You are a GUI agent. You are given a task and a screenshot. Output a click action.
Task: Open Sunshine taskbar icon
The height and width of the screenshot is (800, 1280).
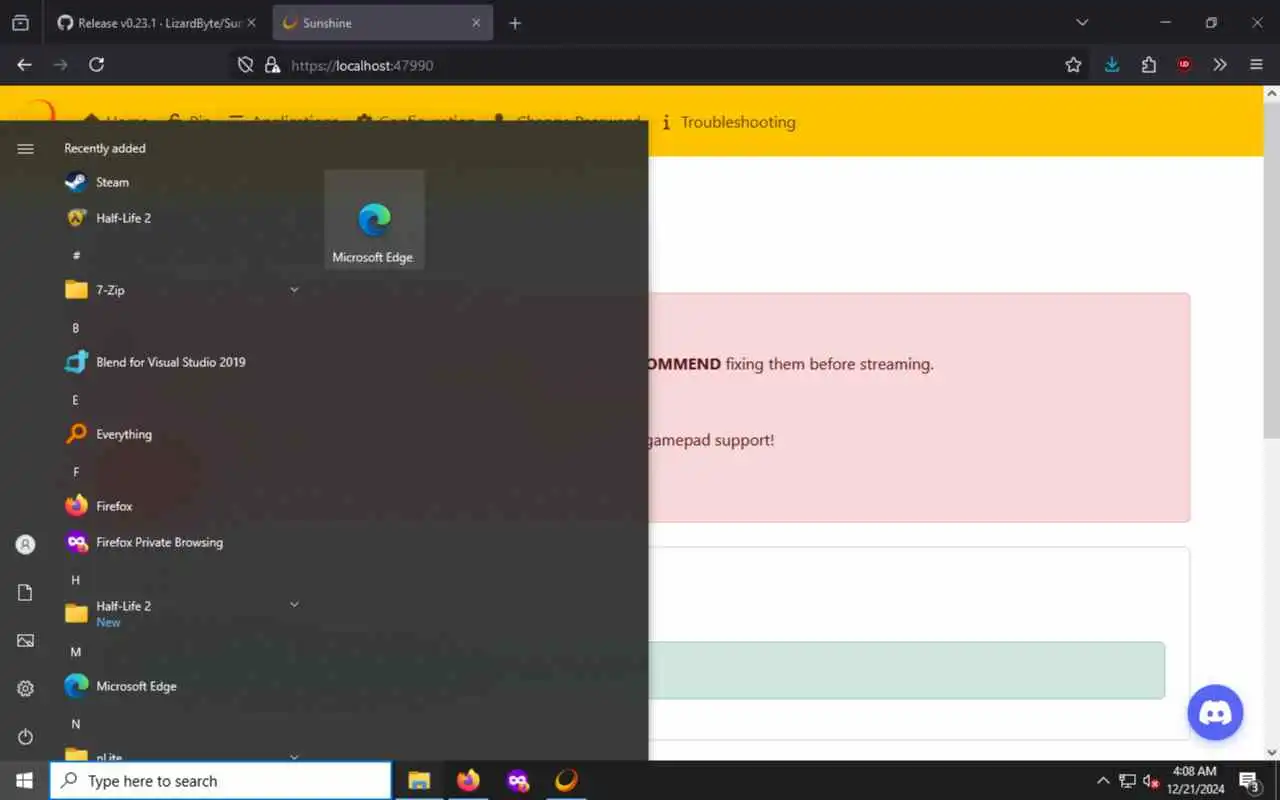[x=566, y=781]
